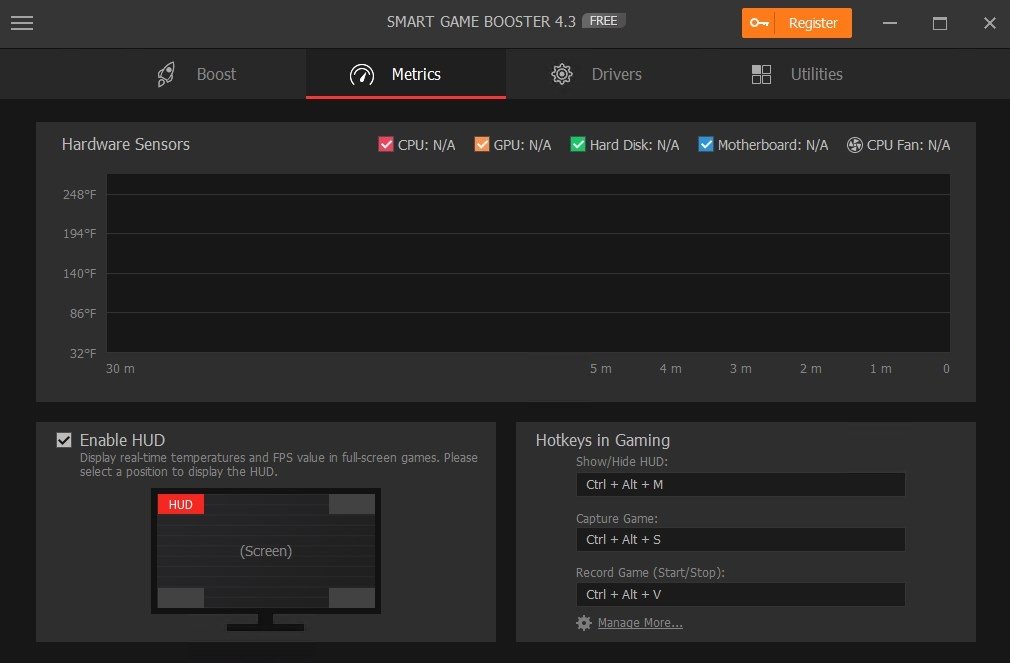Image resolution: width=1010 pixels, height=663 pixels.
Task: Click the key icon beside Register
Action: (x=759, y=23)
